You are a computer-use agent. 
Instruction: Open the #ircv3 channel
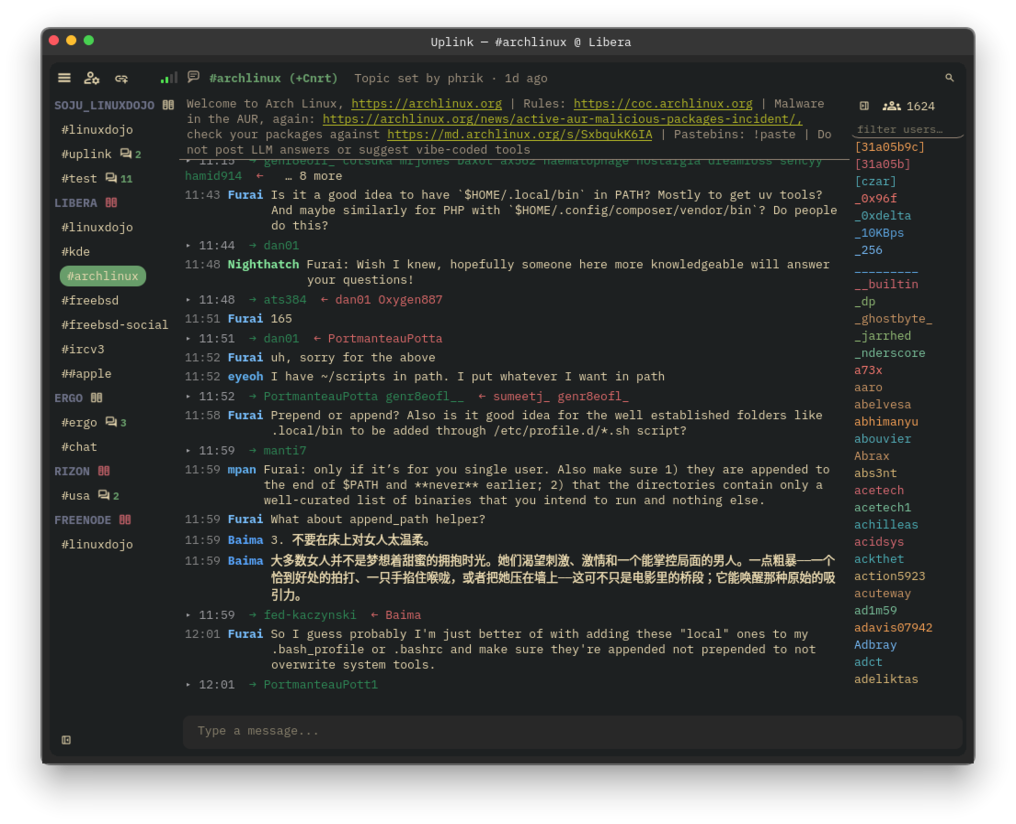tap(83, 349)
